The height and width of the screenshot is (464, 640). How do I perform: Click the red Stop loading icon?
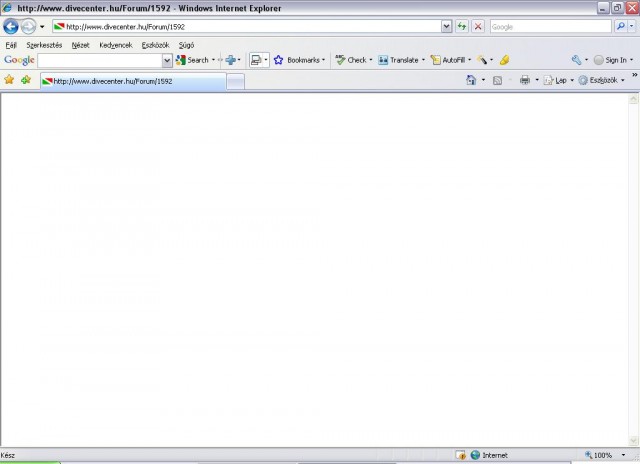(478, 27)
